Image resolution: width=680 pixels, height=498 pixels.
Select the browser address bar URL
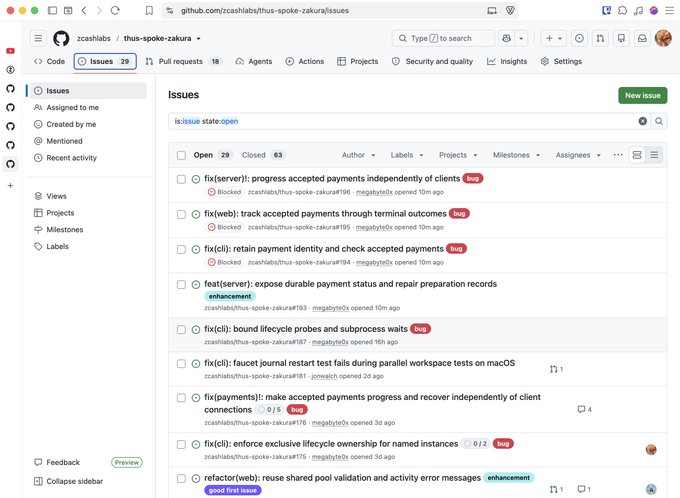tap(265, 10)
